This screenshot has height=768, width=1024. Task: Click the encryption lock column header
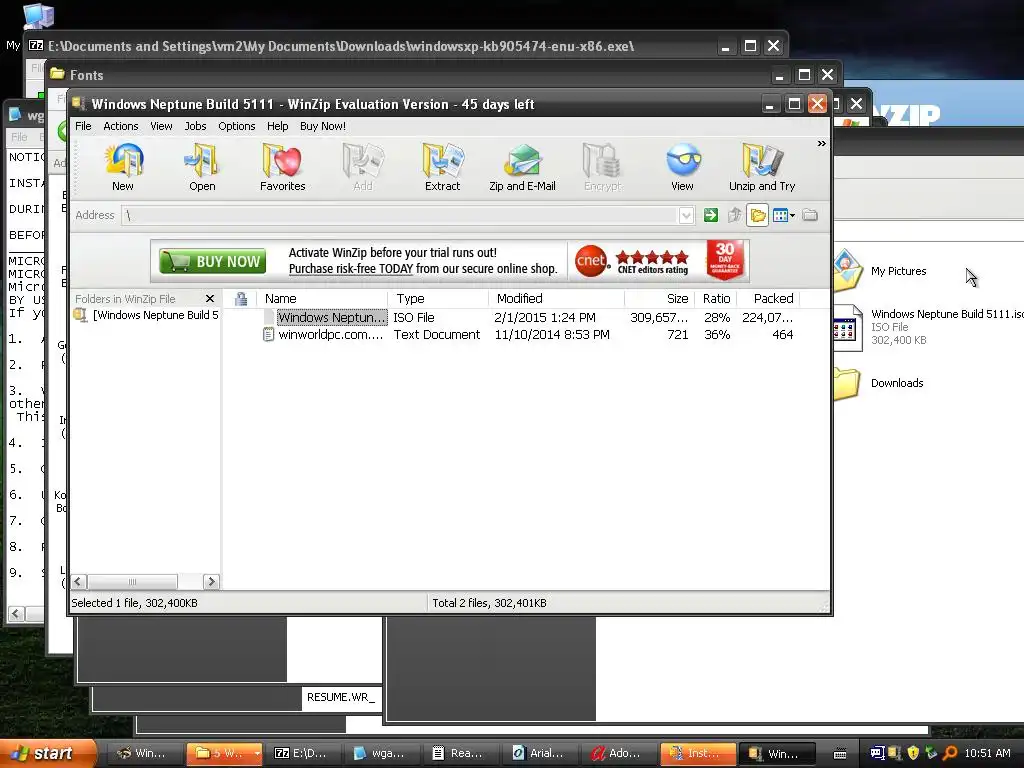pos(241,298)
